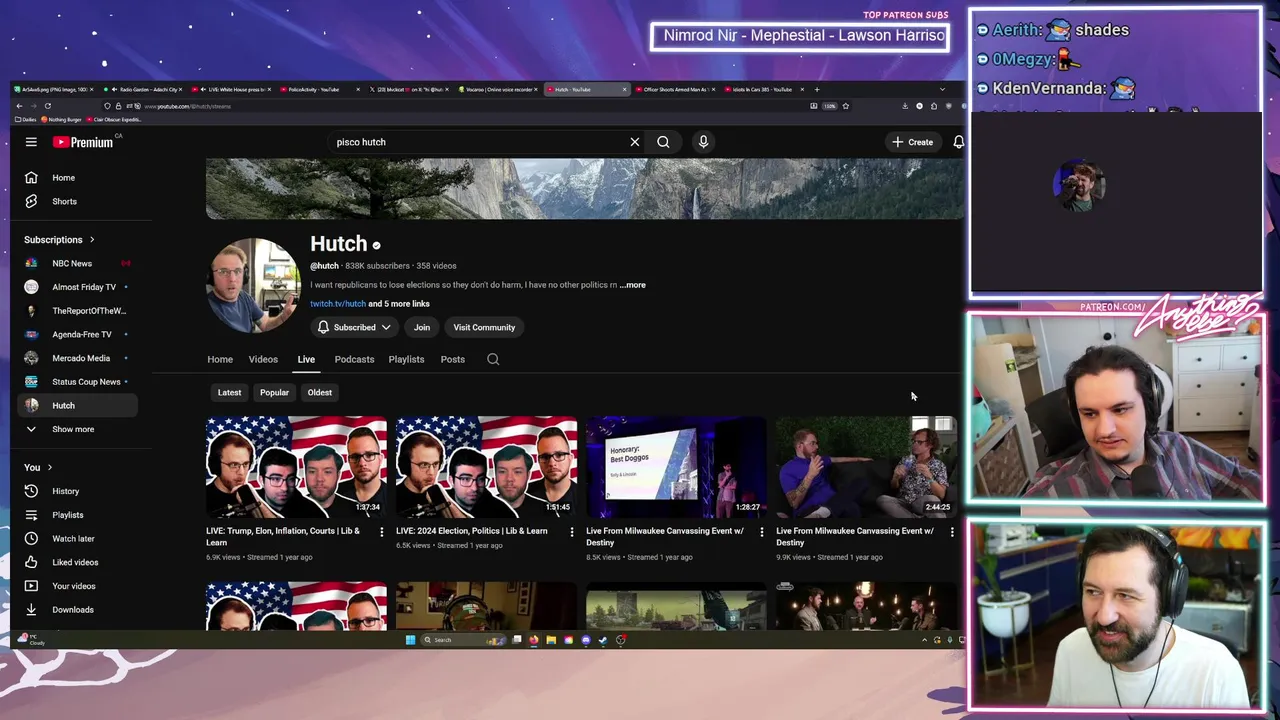Expand the You section chevron
Viewport: 1280px width, 720px height.
49,468
